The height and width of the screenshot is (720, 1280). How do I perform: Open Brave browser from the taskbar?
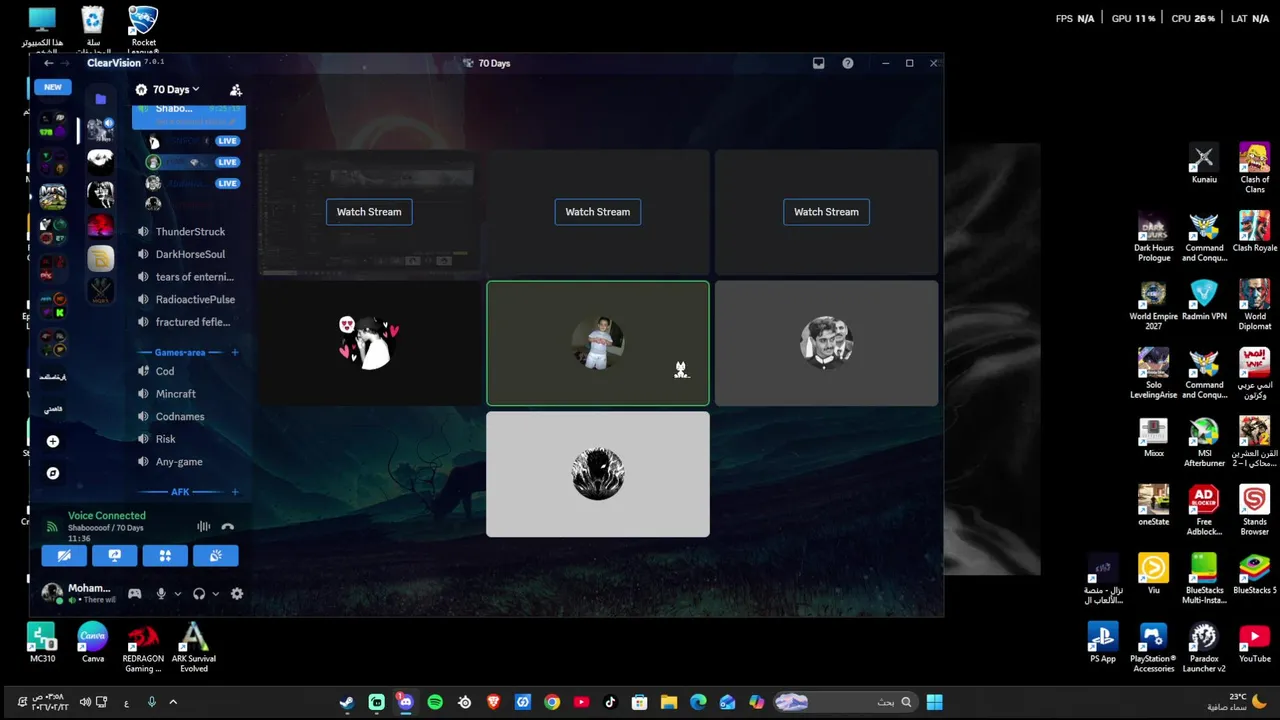tap(493, 702)
